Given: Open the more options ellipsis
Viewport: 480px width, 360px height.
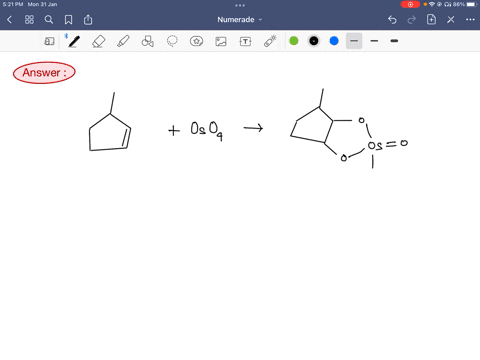Looking at the screenshot, I should (470, 20).
